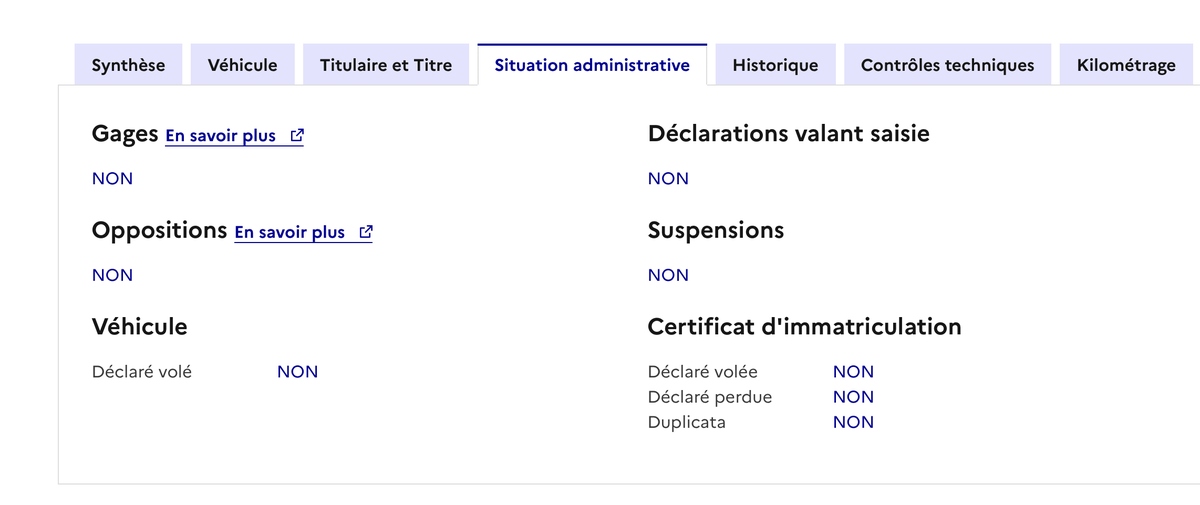Click the NON value under Gages
Screen dimensions: 1200x505
(112, 179)
